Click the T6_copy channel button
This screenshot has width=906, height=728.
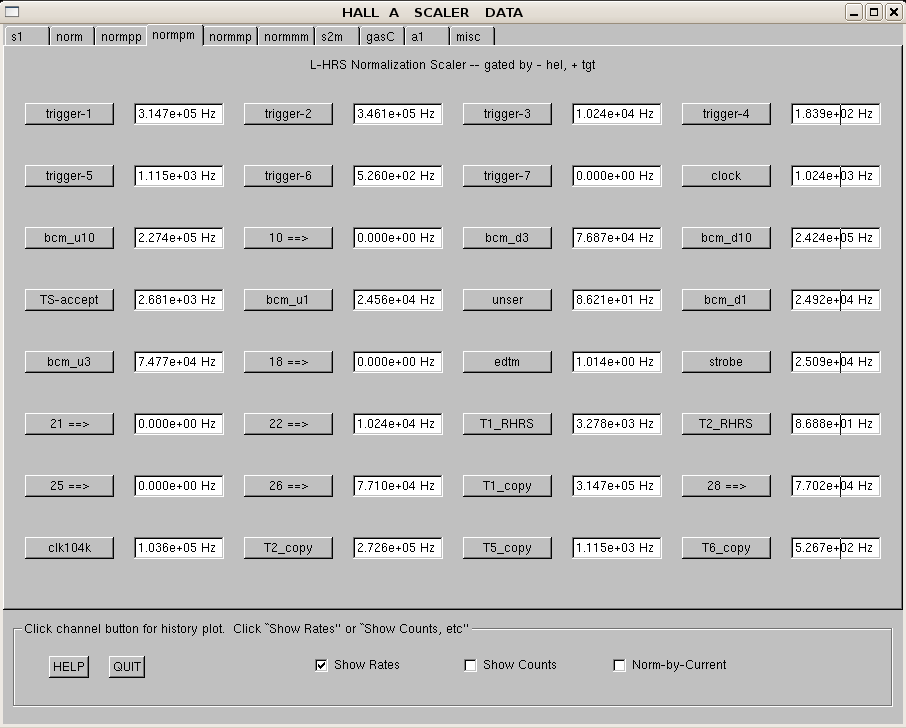[726, 548]
